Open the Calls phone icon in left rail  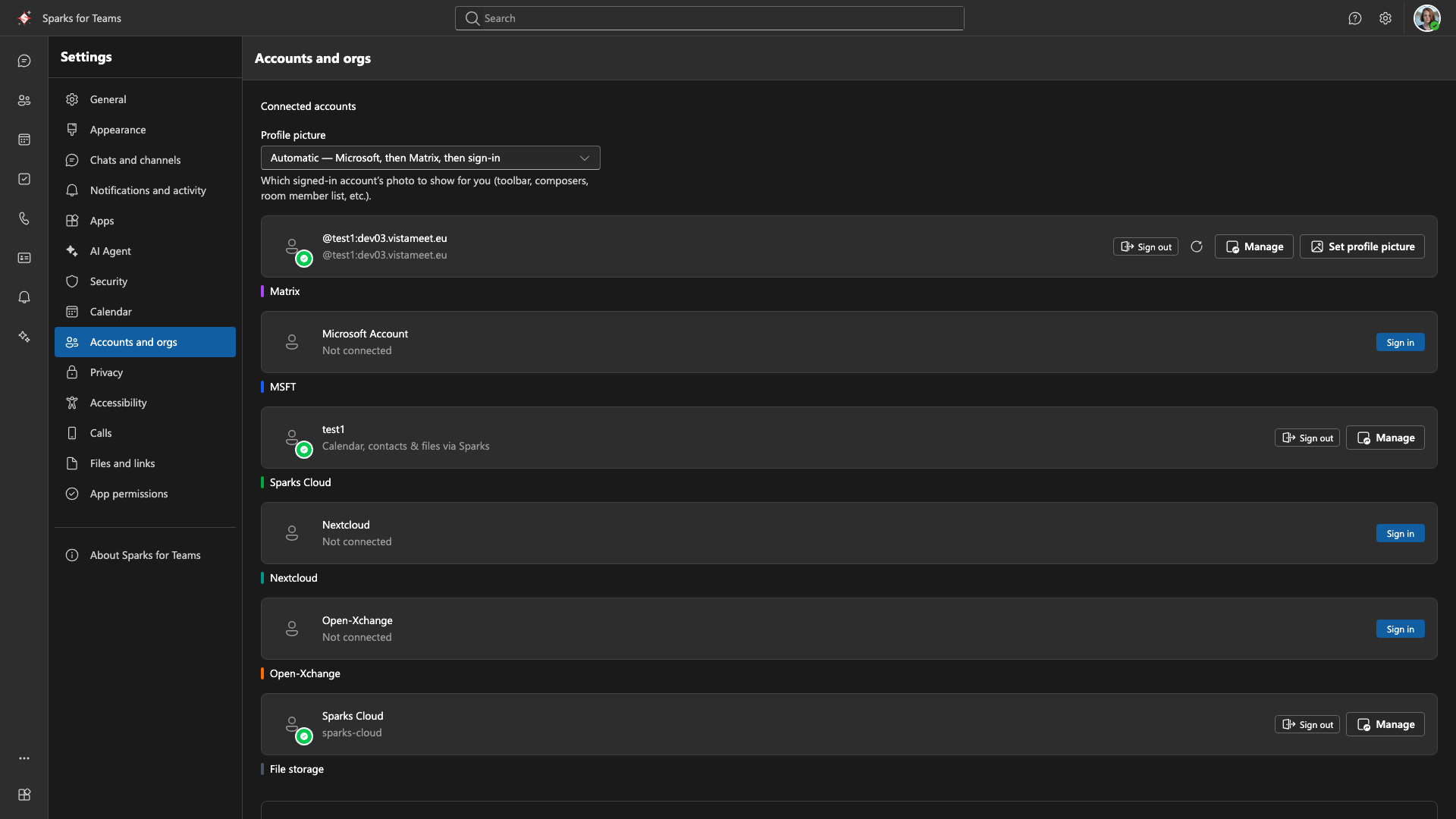(x=24, y=218)
